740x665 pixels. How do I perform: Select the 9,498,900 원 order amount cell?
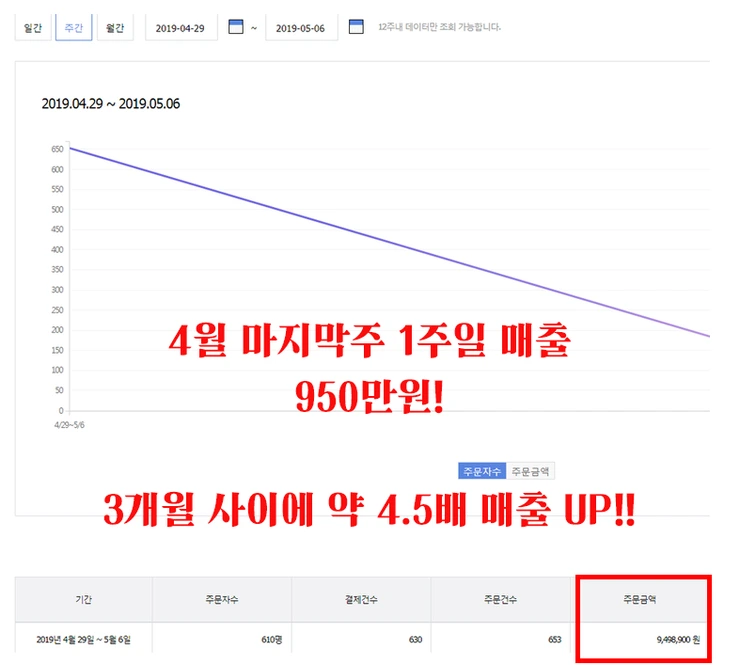coord(639,639)
